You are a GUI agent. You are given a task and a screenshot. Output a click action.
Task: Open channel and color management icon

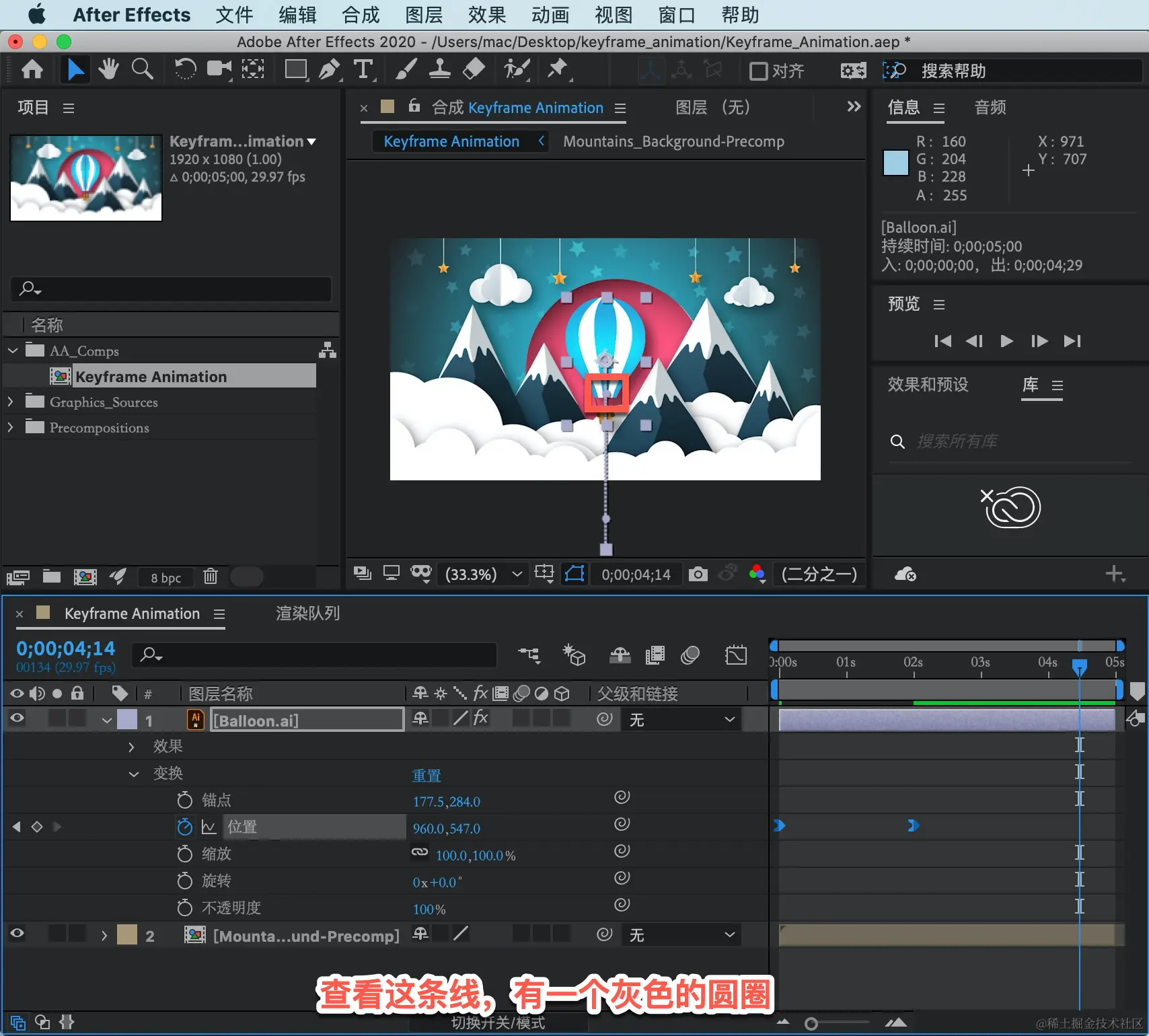point(757,574)
